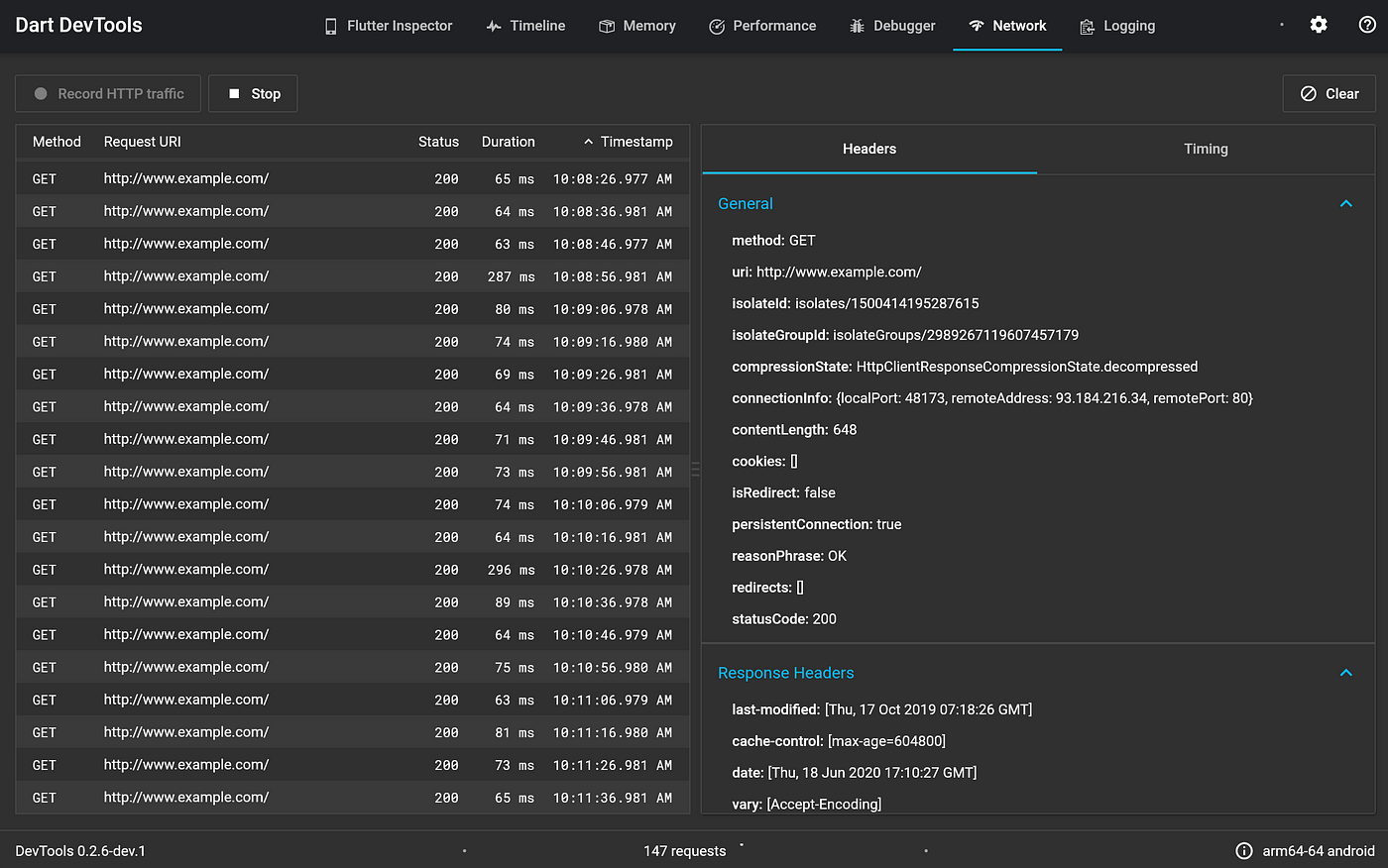Start Record HTTP traffic

pyautogui.click(x=108, y=94)
